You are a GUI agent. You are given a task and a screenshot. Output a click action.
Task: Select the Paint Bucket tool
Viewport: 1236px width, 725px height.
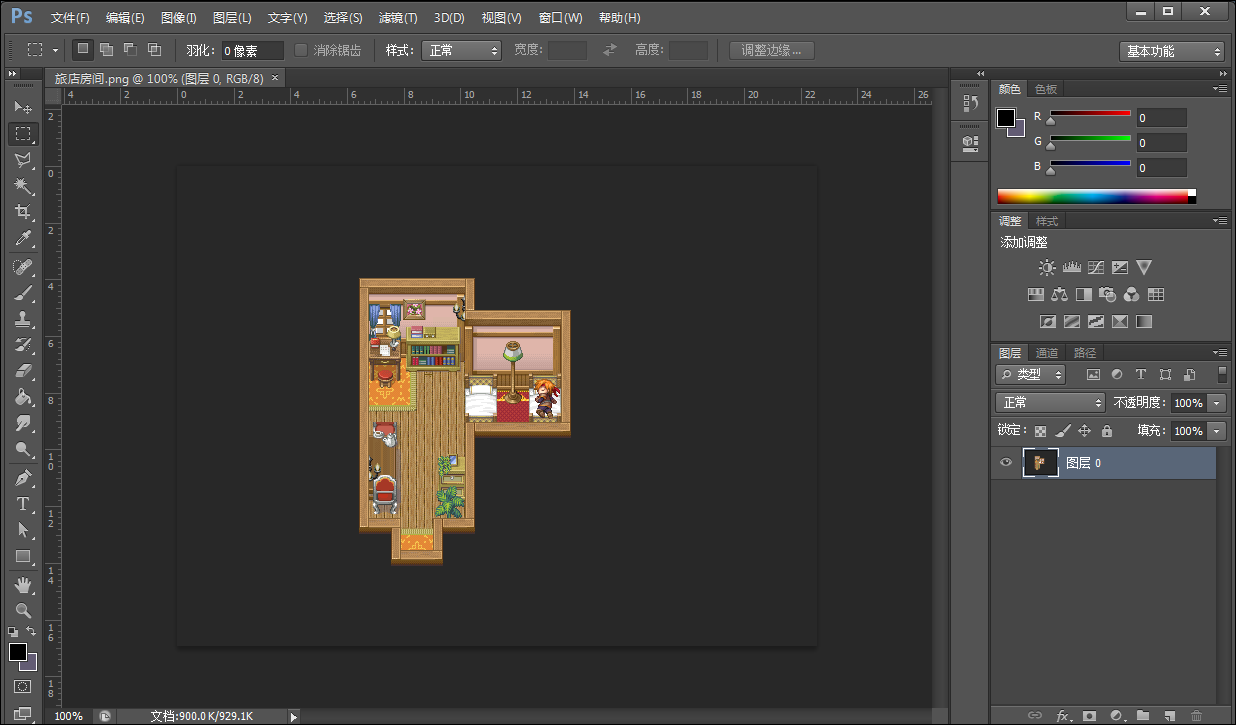tap(23, 397)
